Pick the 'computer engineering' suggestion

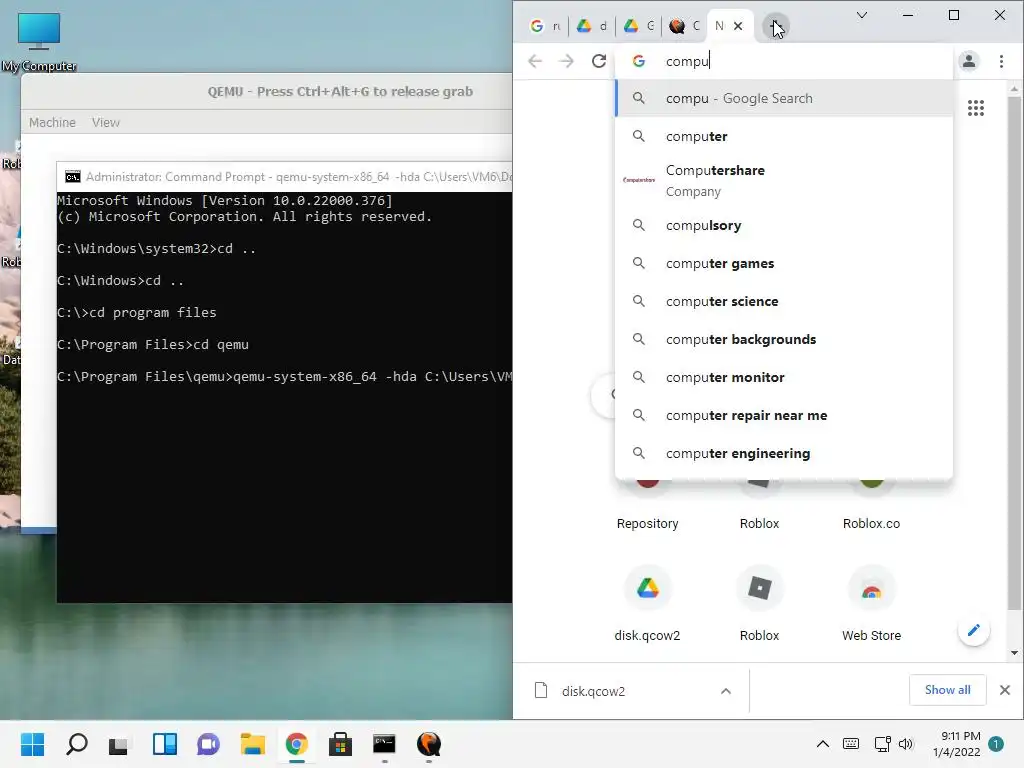point(784,453)
